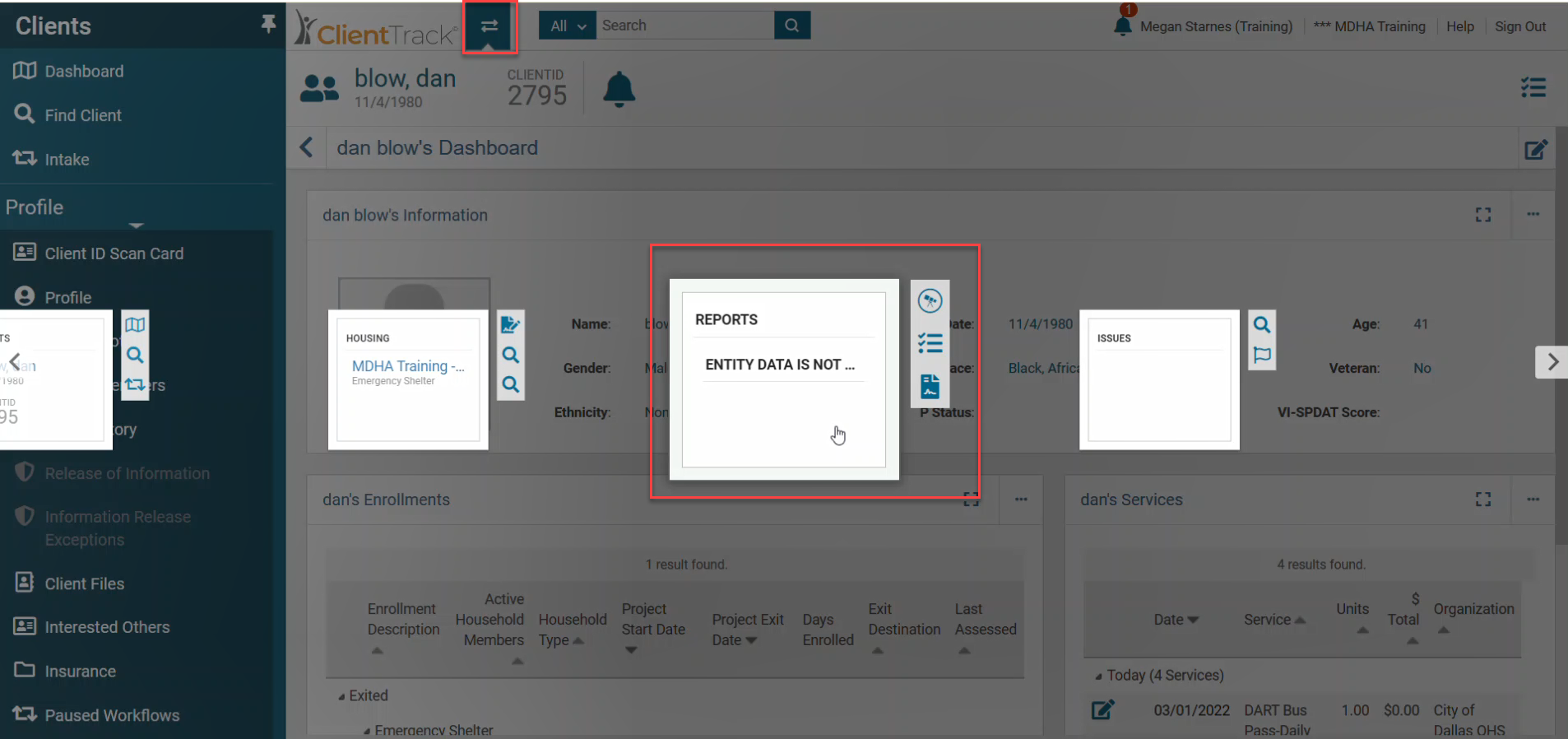Open the MDHA Training housing link

click(407, 366)
